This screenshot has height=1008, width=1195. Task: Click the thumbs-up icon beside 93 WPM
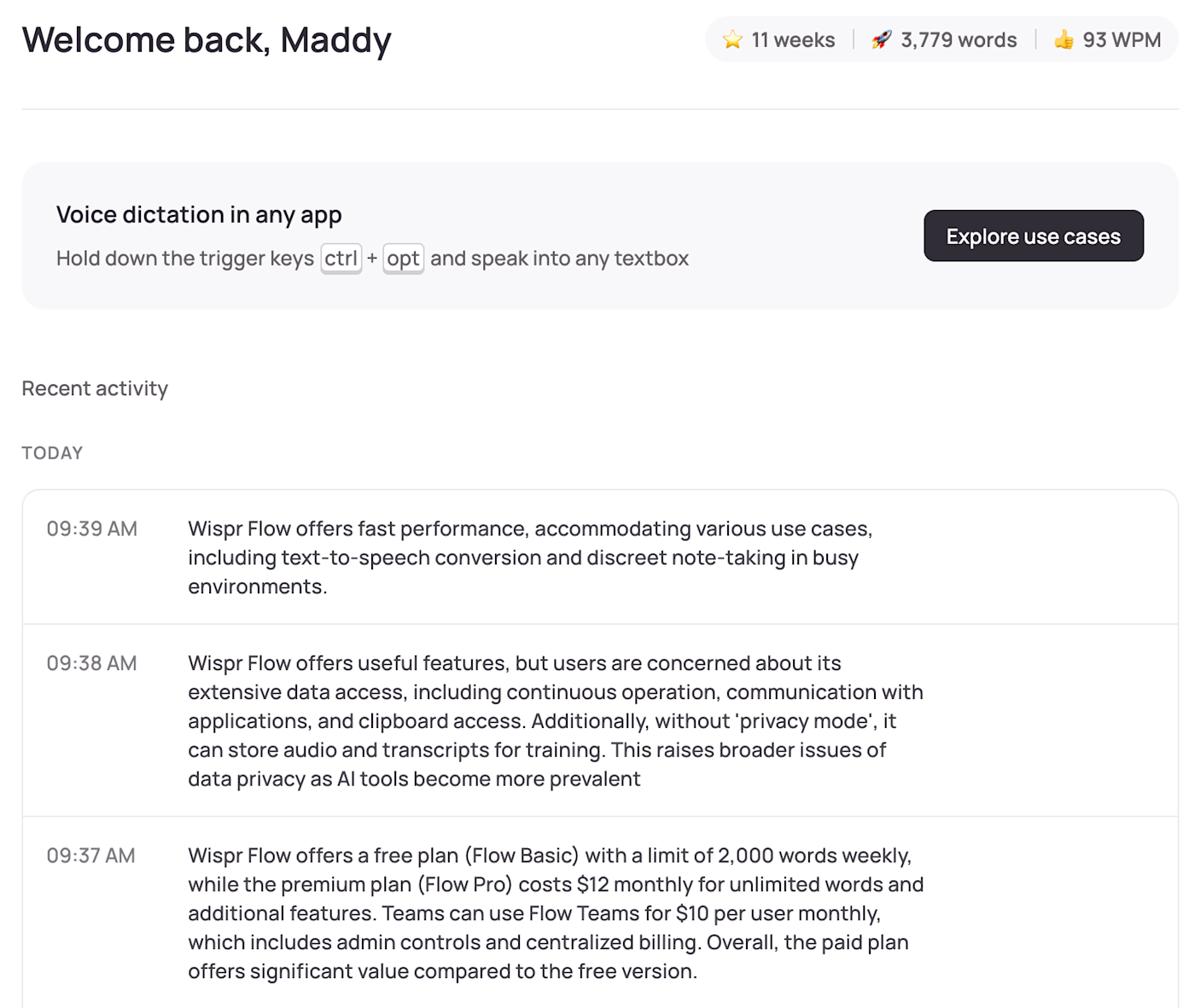click(1064, 40)
